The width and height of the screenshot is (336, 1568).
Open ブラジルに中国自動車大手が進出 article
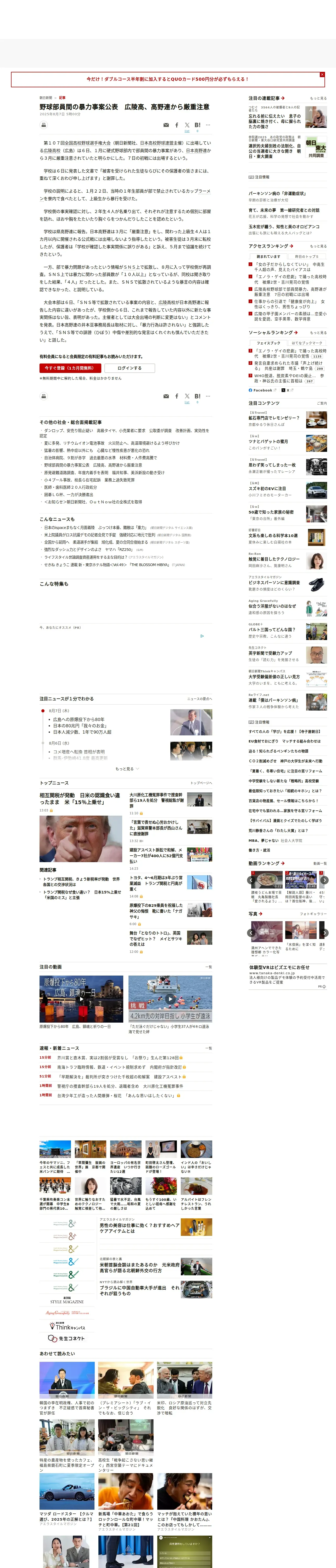point(140,1290)
